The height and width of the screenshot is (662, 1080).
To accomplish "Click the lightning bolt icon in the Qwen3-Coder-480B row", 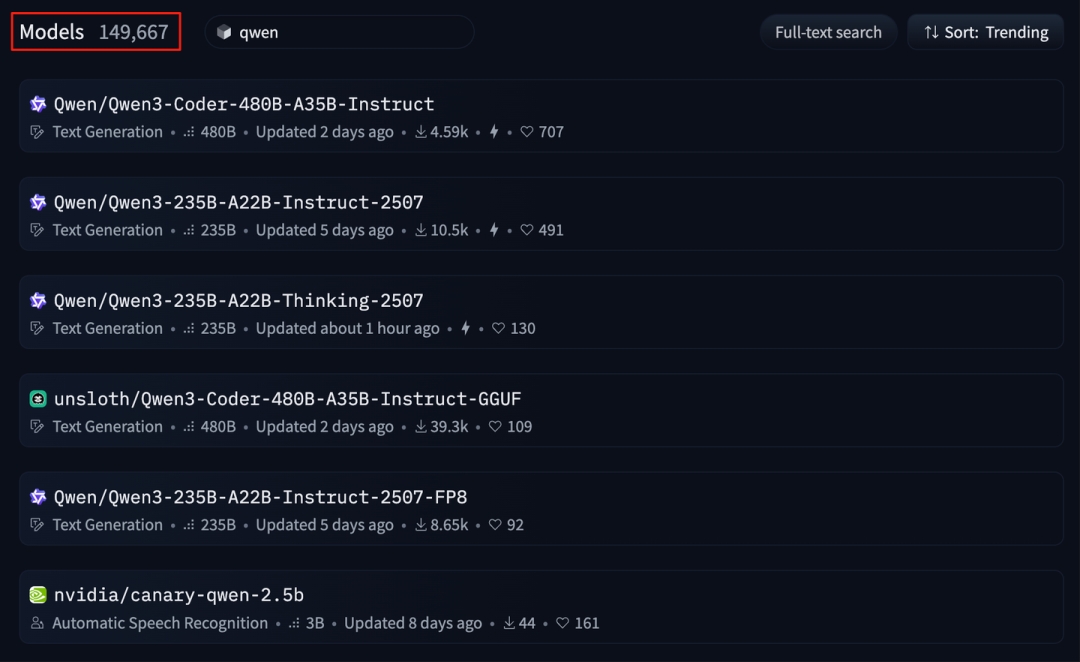I will (494, 132).
